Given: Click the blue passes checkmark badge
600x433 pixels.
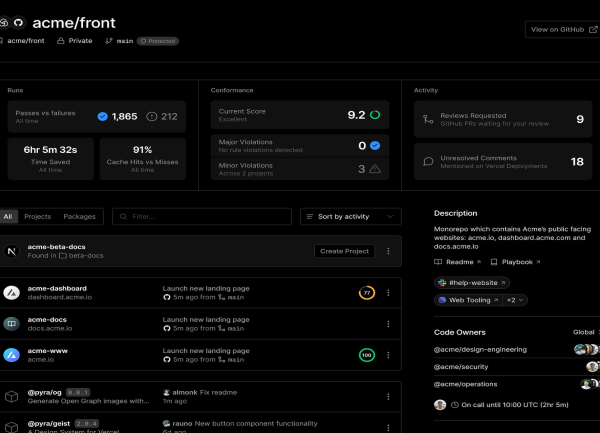Looking at the screenshot, I should (102, 116).
